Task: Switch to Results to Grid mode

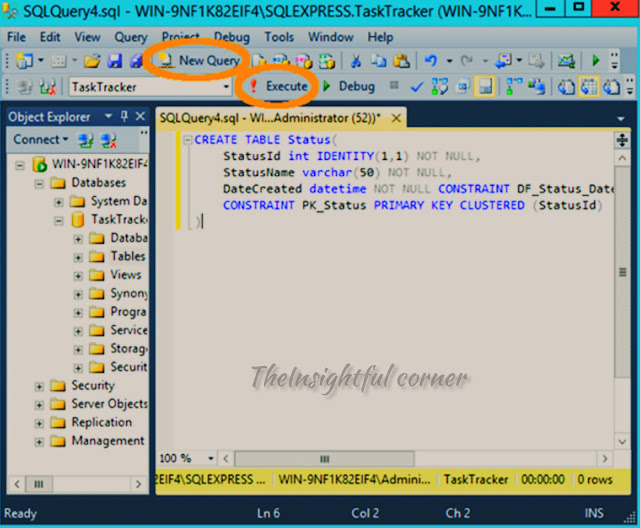Action: (589, 87)
